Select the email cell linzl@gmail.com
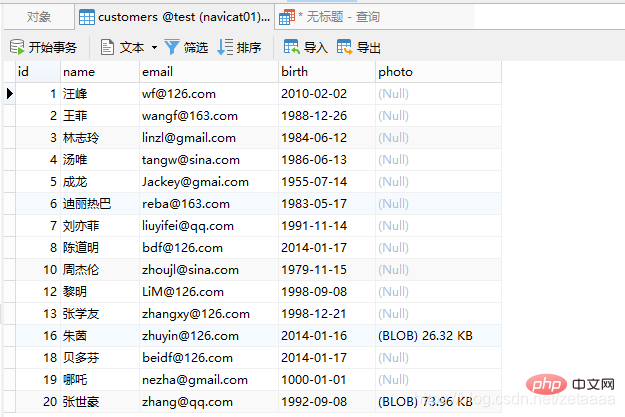The width and height of the screenshot is (625, 417). click(209, 138)
